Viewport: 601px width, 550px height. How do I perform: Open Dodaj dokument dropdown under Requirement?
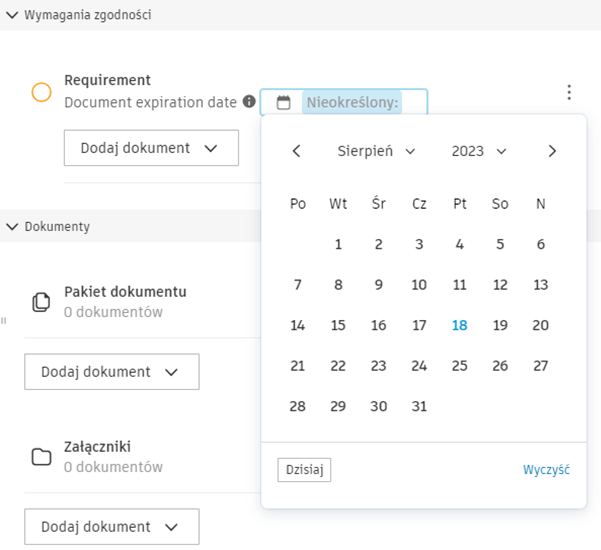click(x=151, y=148)
